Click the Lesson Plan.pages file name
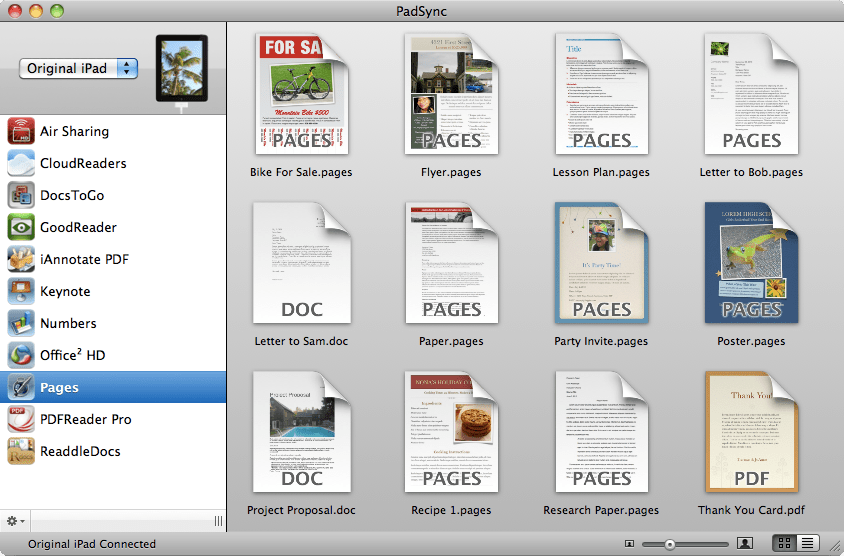844x556 pixels. click(x=601, y=172)
